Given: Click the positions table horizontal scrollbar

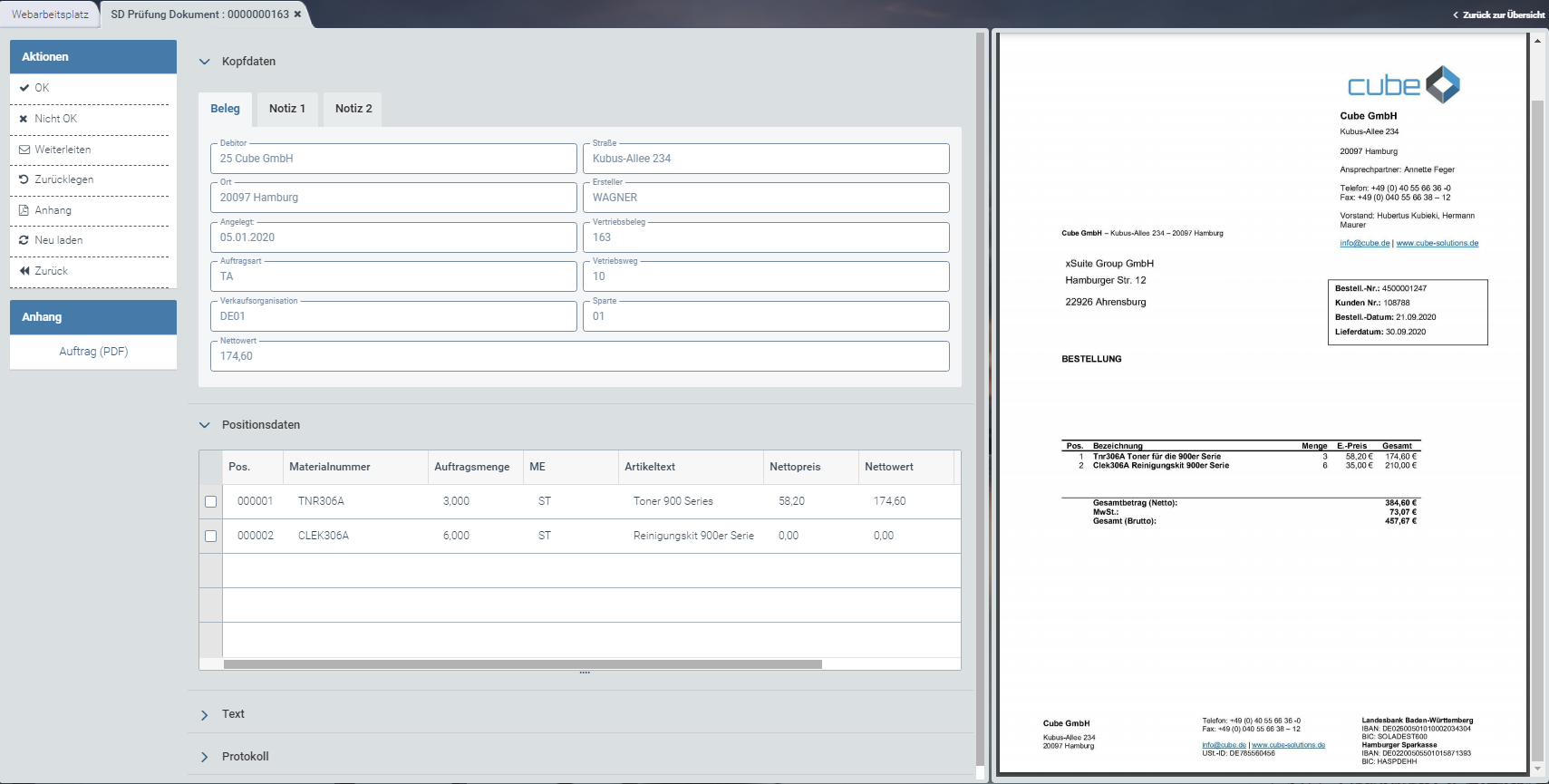Looking at the screenshot, I should pos(522,664).
